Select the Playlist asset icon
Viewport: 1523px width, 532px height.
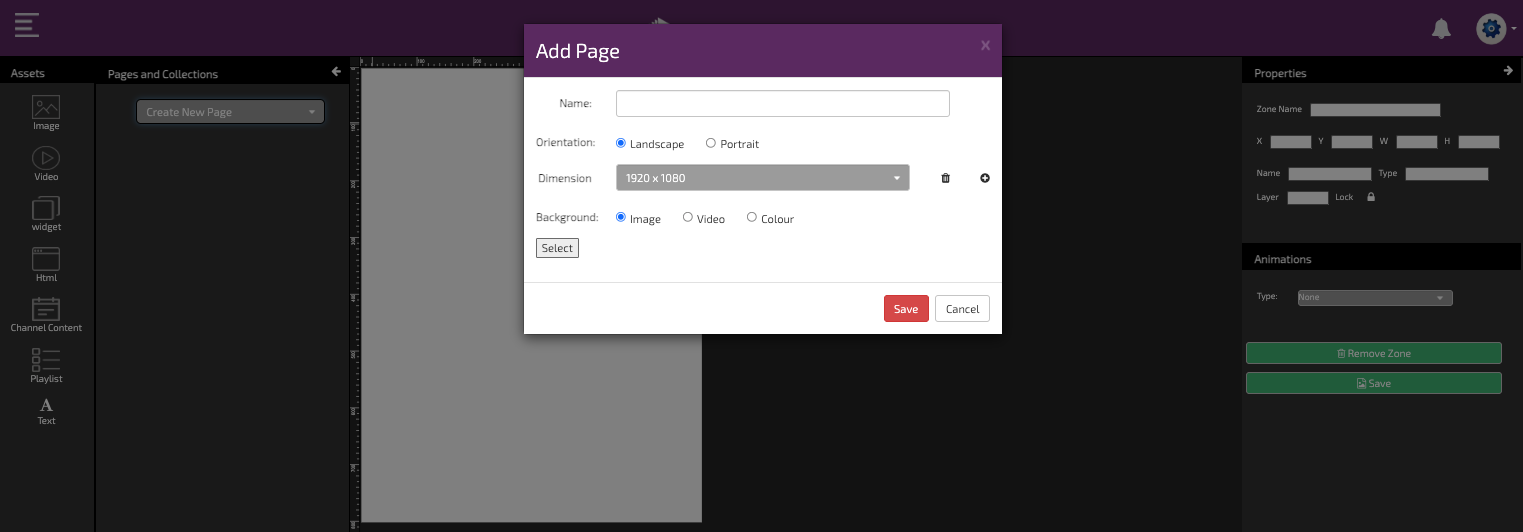tap(46, 360)
